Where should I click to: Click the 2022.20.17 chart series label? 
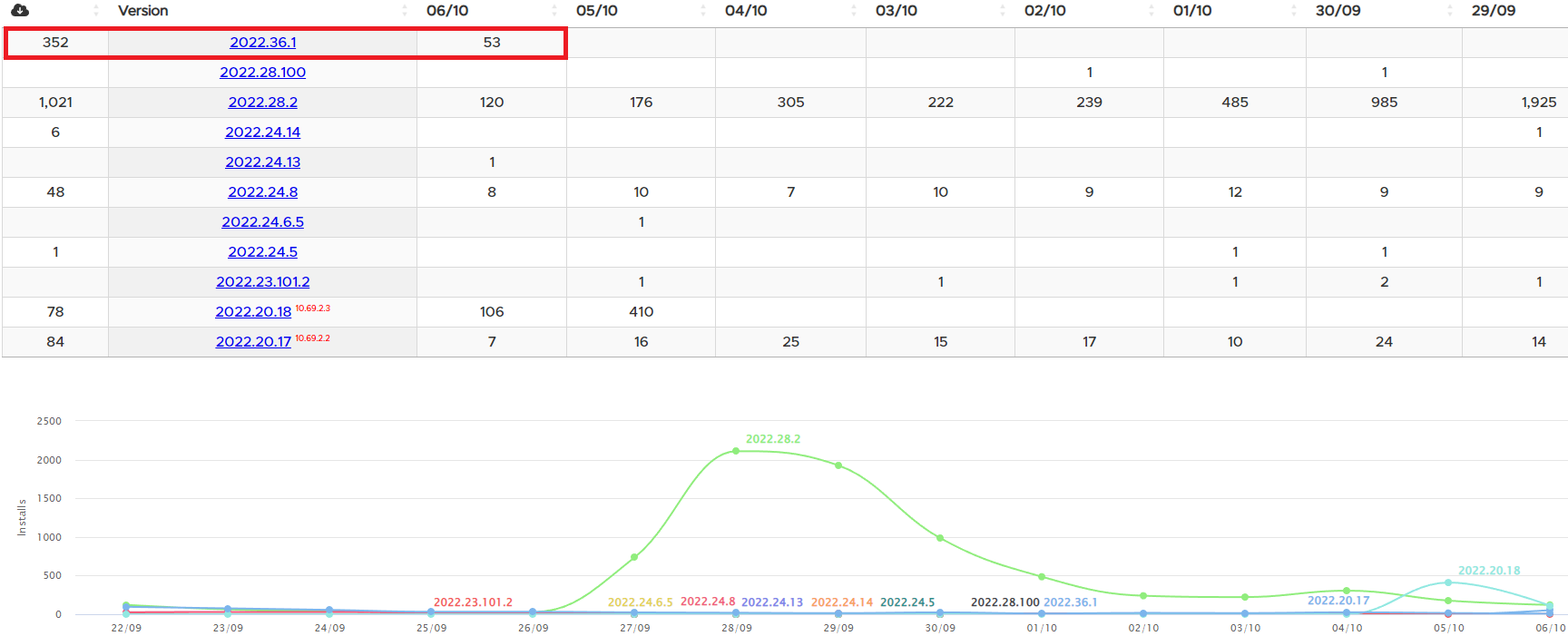coord(1338,601)
